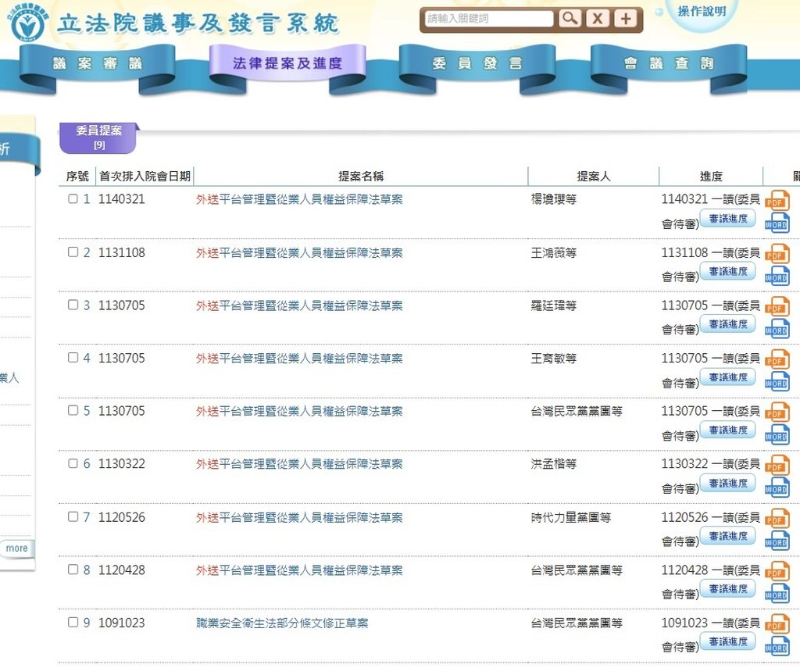Open PDF icon for proposal row 1
The width and height of the screenshot is (800, 666).
[777, 201]
